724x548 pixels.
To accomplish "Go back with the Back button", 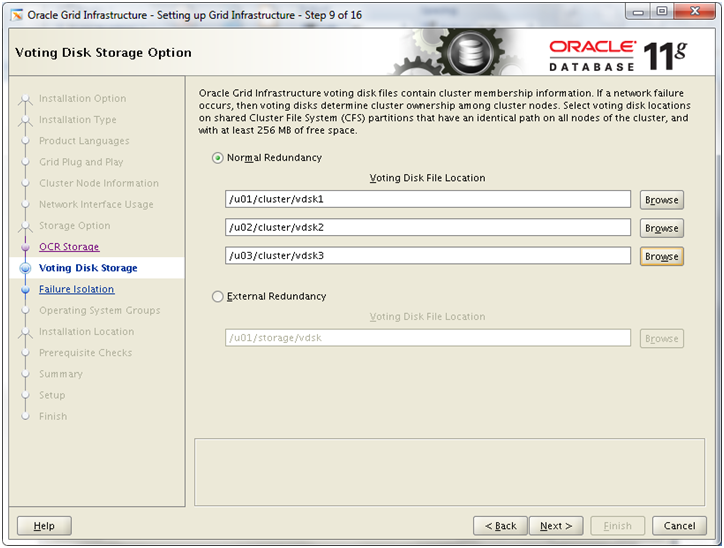I will tap(500, 526).
